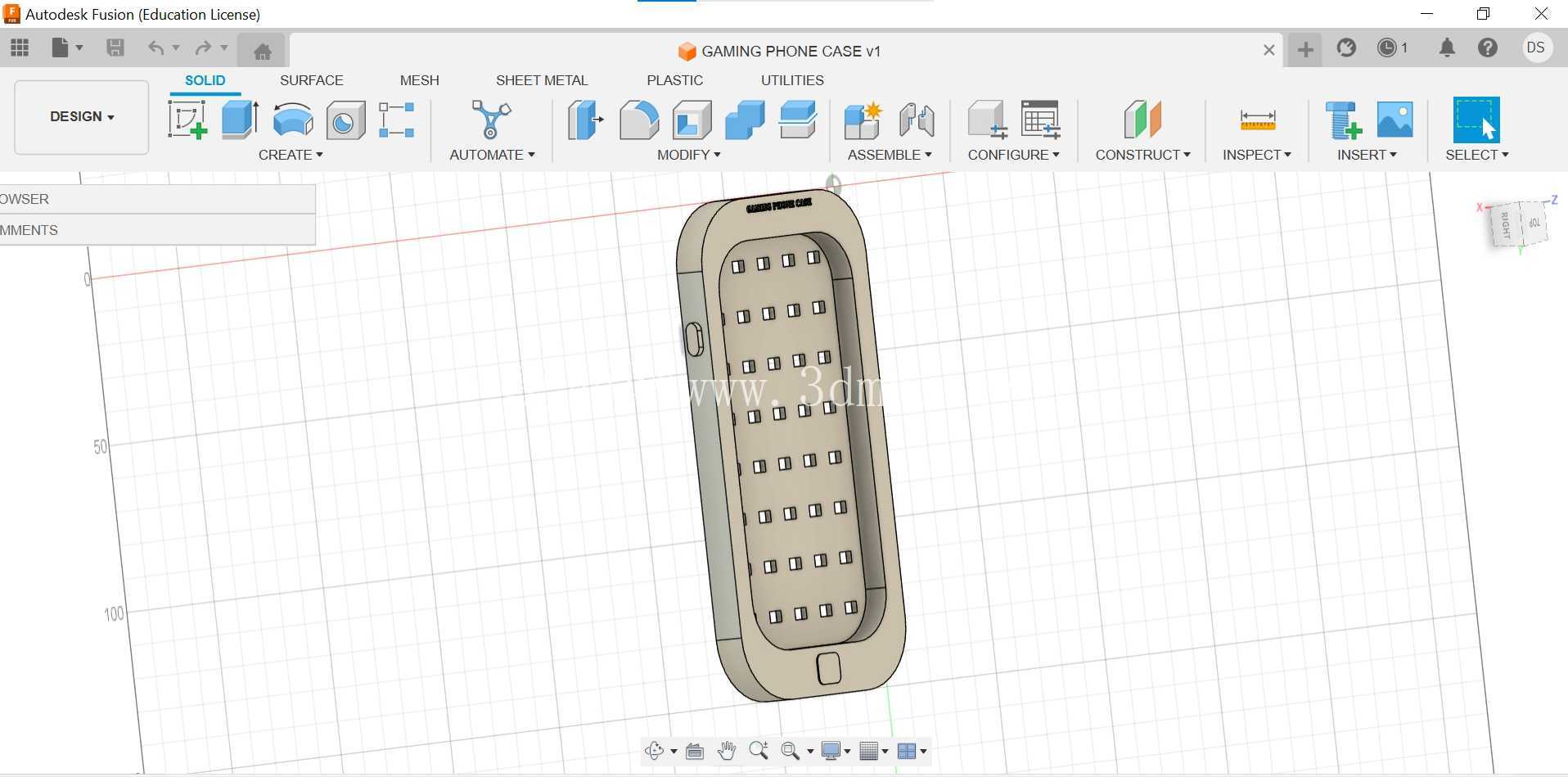Select the Measure tool

(x=1258, y=120)
